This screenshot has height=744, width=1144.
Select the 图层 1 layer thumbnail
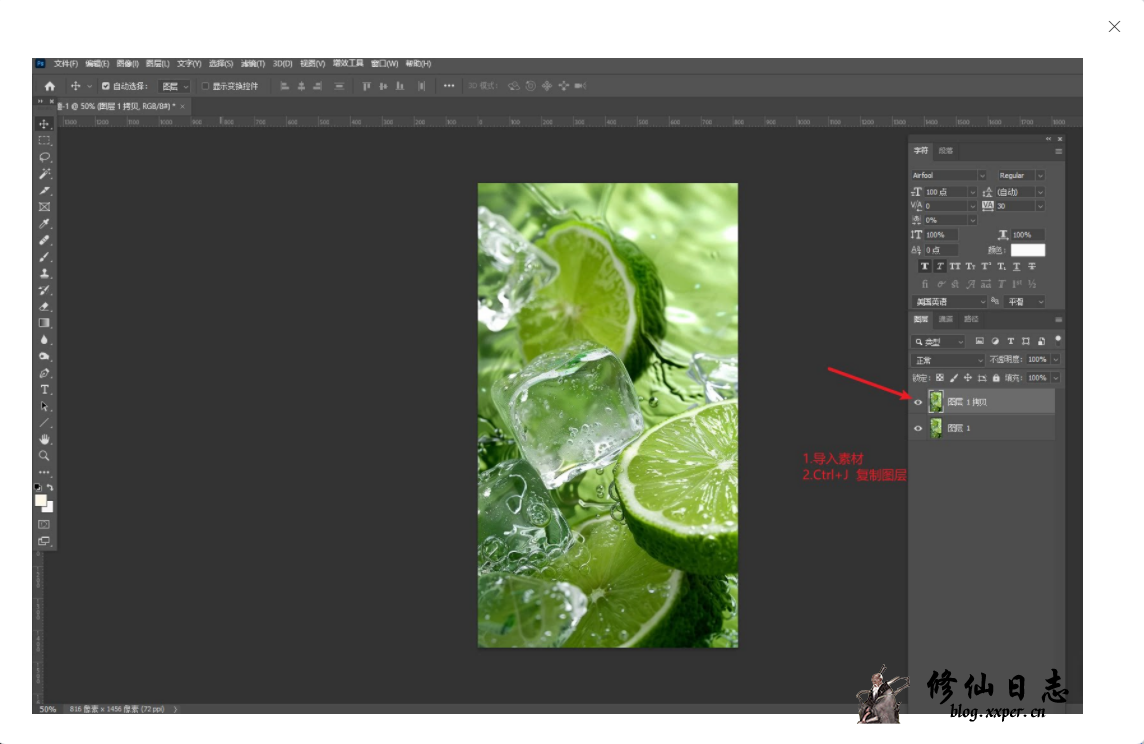[936, 428]
